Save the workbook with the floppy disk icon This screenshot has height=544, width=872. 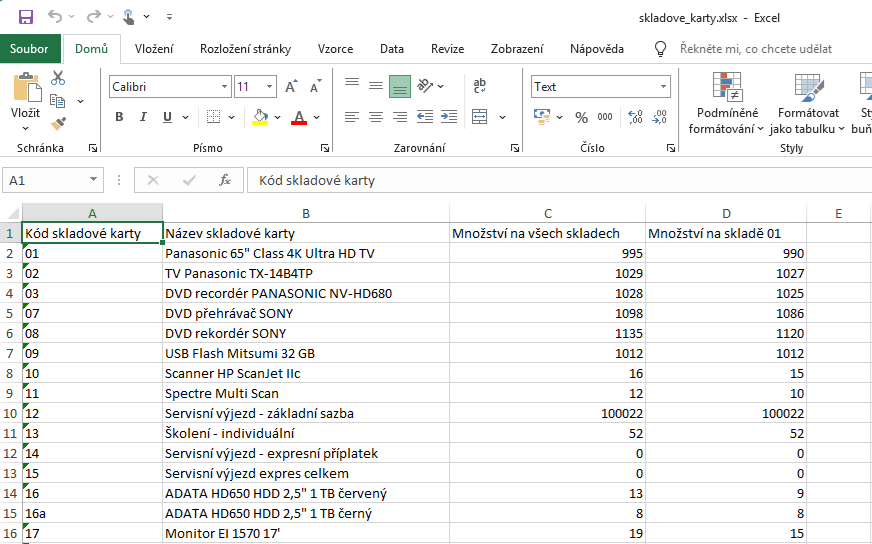point(26,17)
